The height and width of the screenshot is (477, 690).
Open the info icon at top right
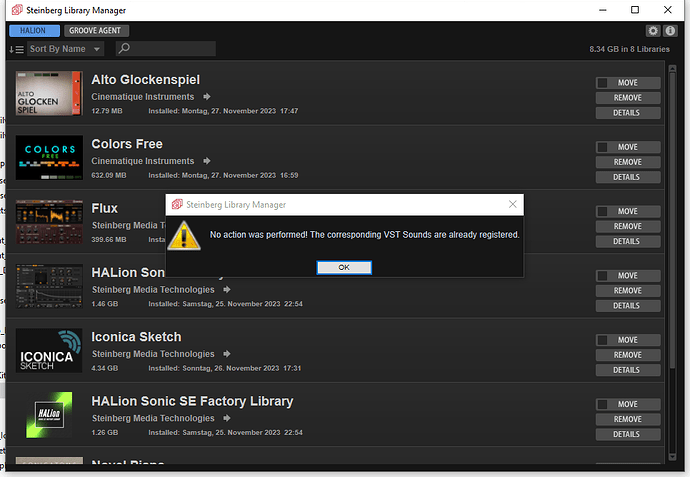tap(670, 31)
